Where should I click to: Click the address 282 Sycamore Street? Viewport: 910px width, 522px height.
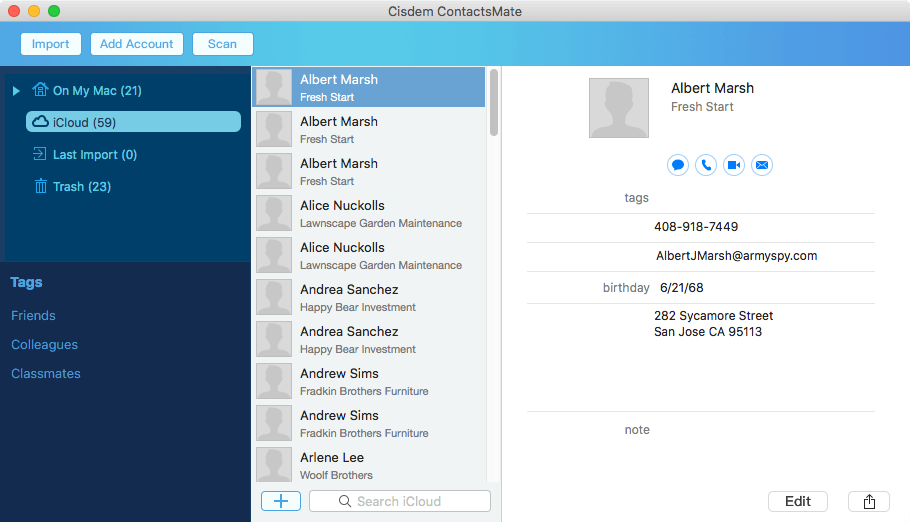[x=713, y=315]
